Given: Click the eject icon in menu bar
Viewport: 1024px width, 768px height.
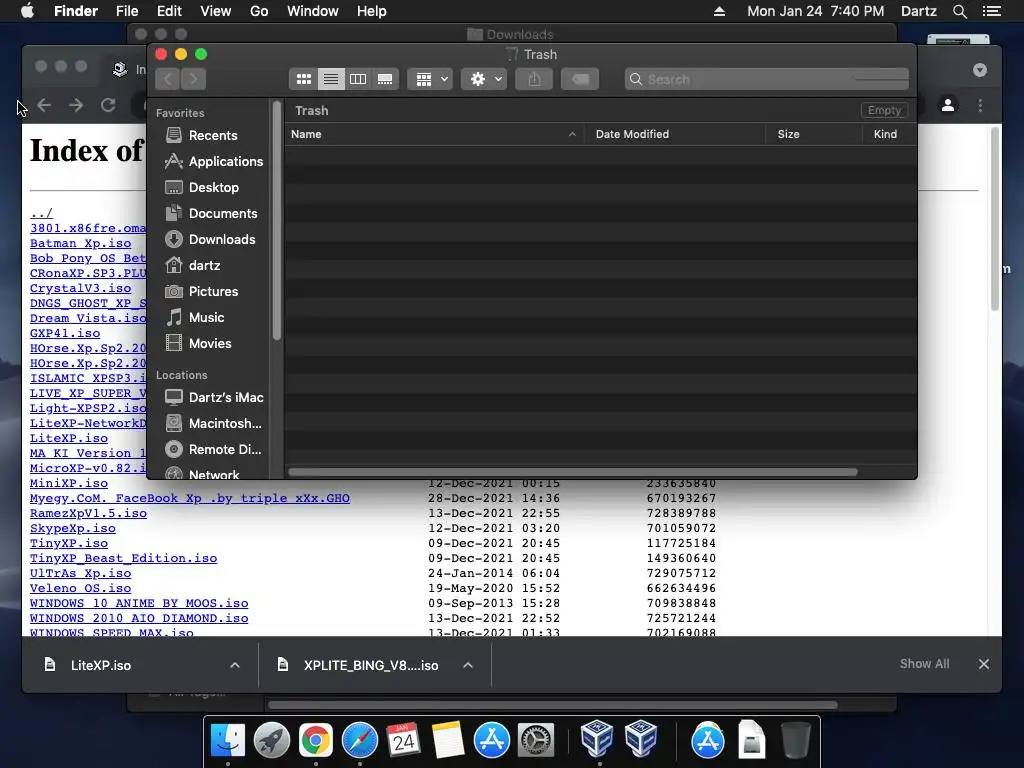Looking at the screenshot, I should pyautogui.click(x=719, y=11).
